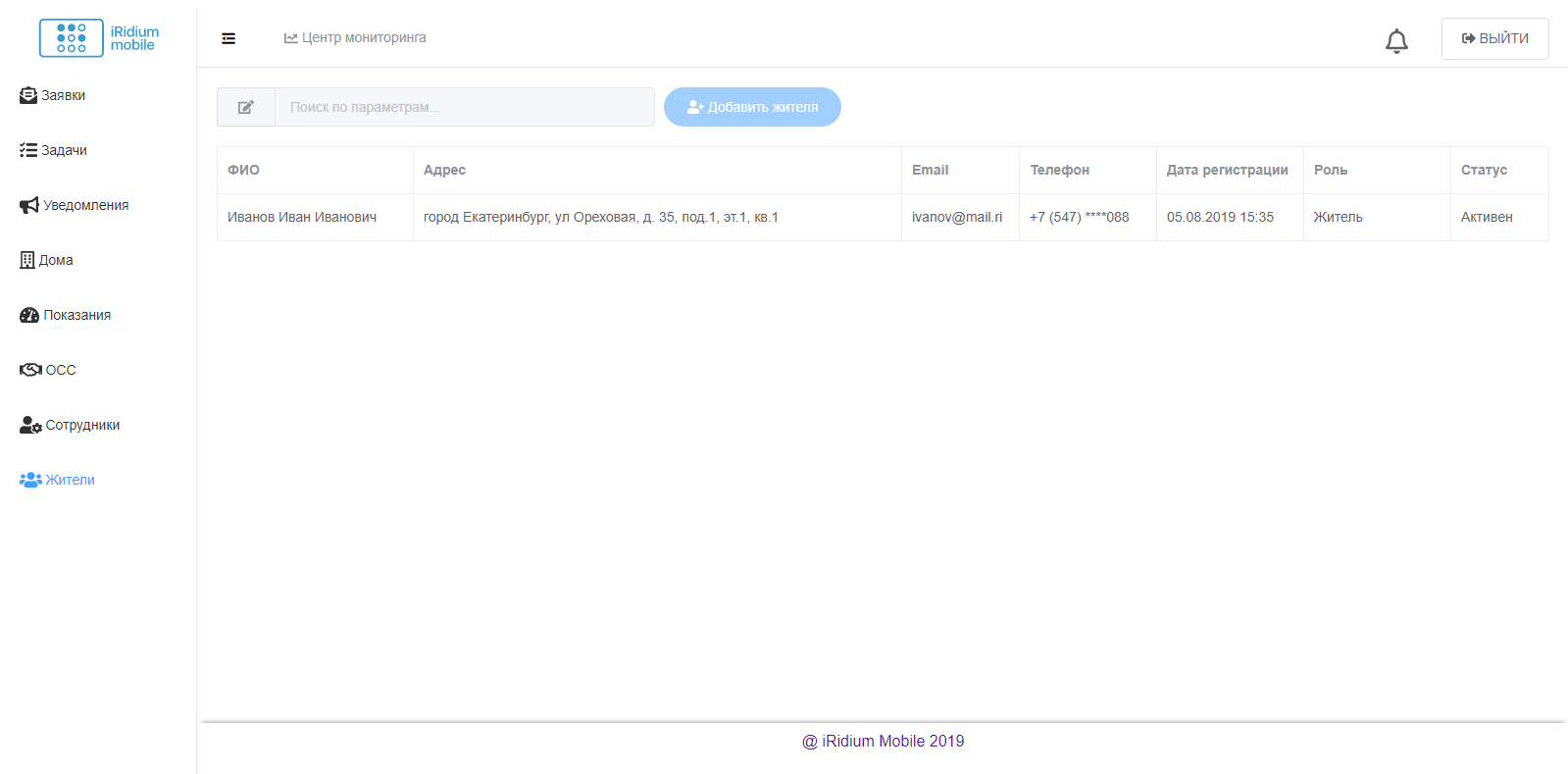The width and height of the screenshot is (1568, 774).
Task: Open Центр мониторинга link
Action: (x=355, y=38)
